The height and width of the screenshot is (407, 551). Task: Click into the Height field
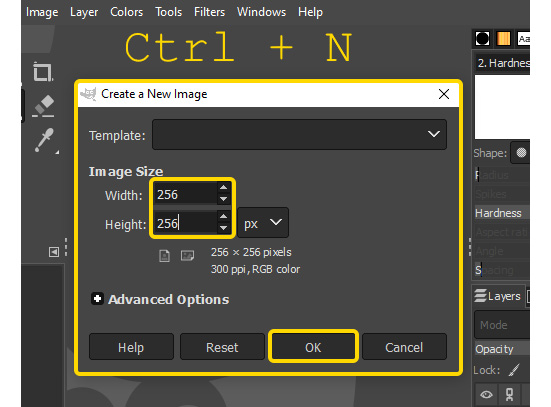click(x=186, y=223)
